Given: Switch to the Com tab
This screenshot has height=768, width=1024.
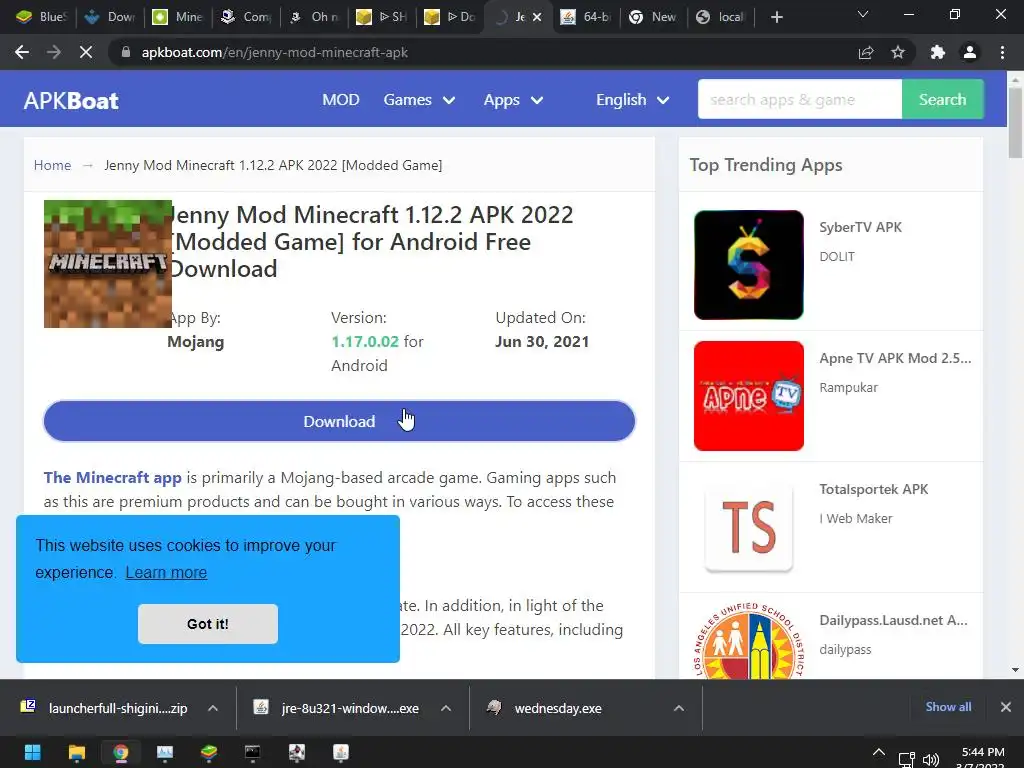Looking at the screenshot, I should click(x=246, y=17).
